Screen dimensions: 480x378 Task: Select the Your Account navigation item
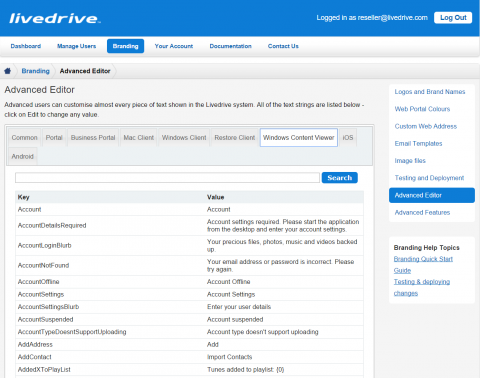[x=174, y=46]
